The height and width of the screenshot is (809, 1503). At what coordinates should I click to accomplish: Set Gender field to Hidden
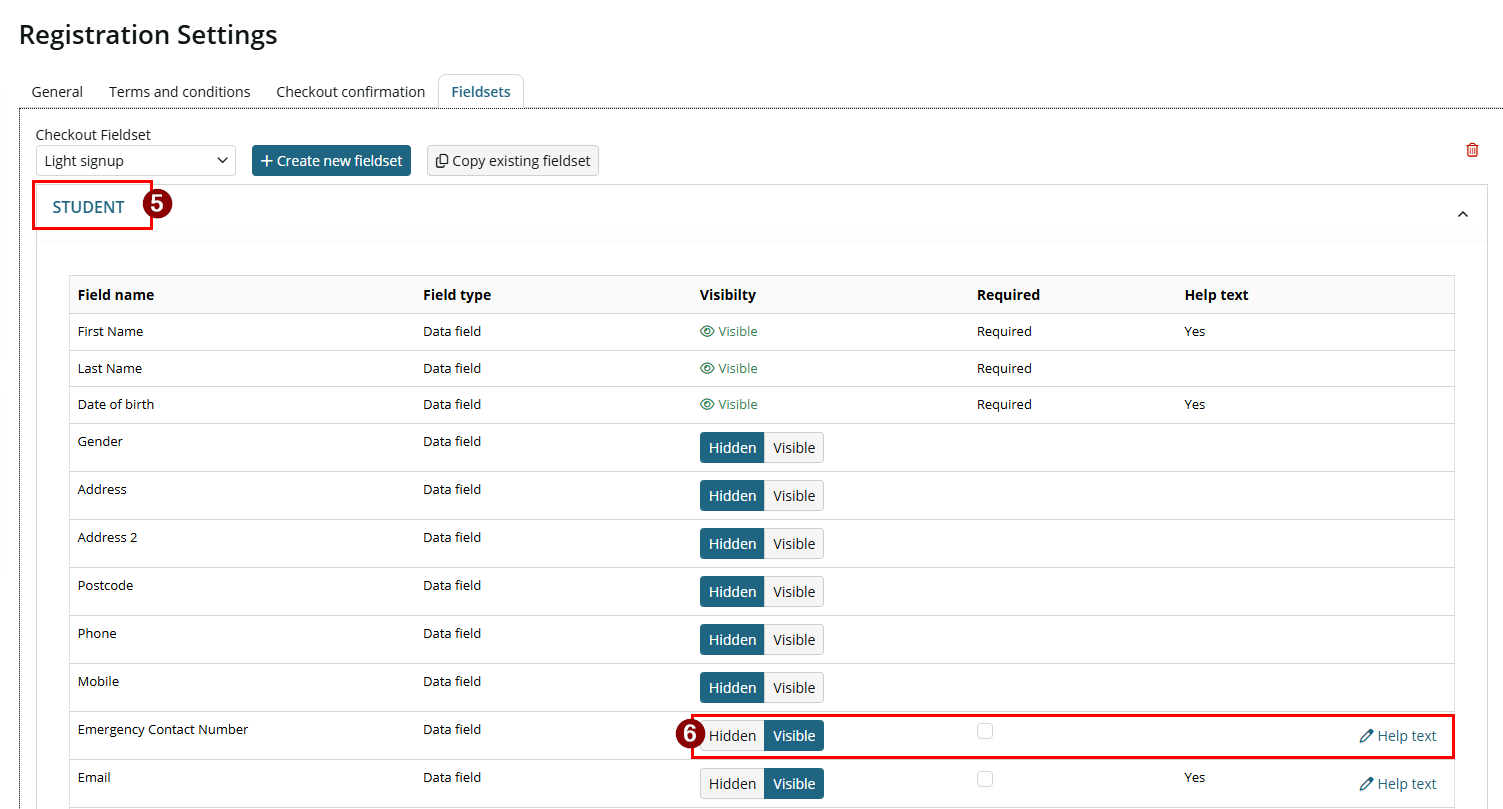coord(732,448)
